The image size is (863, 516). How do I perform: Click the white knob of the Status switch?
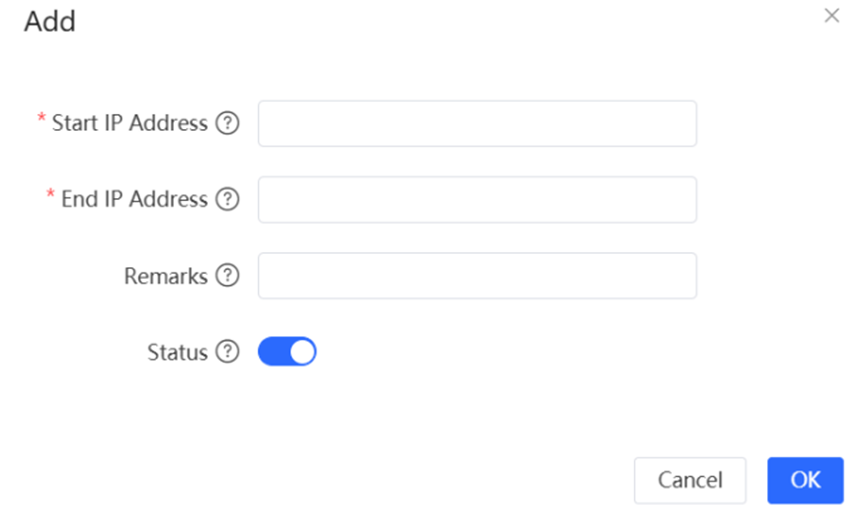pyautogui.click(x=302, y=352)
